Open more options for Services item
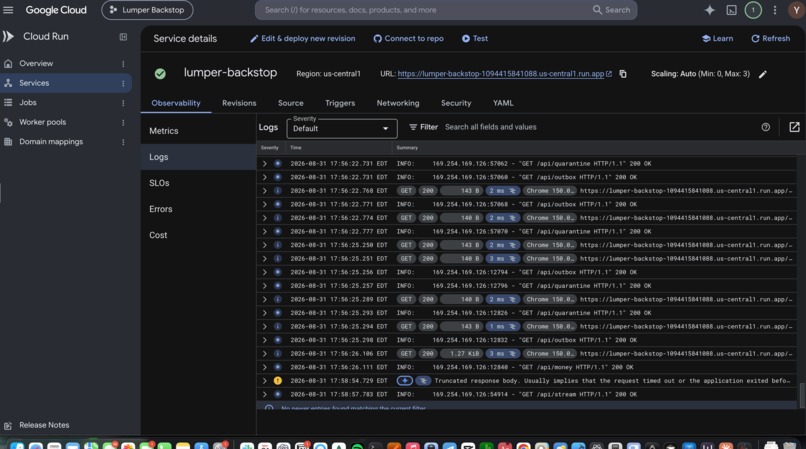This screenshot has height=449, width=806. (x=123, y=83)
